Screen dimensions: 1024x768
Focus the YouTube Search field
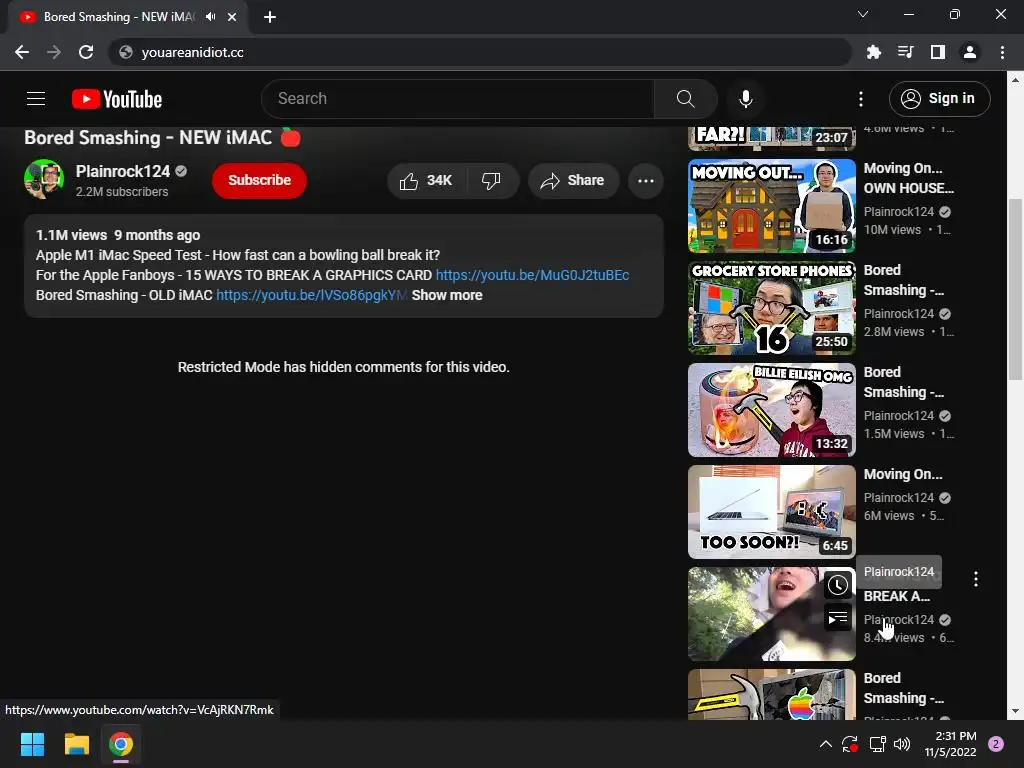coord(457,99)
